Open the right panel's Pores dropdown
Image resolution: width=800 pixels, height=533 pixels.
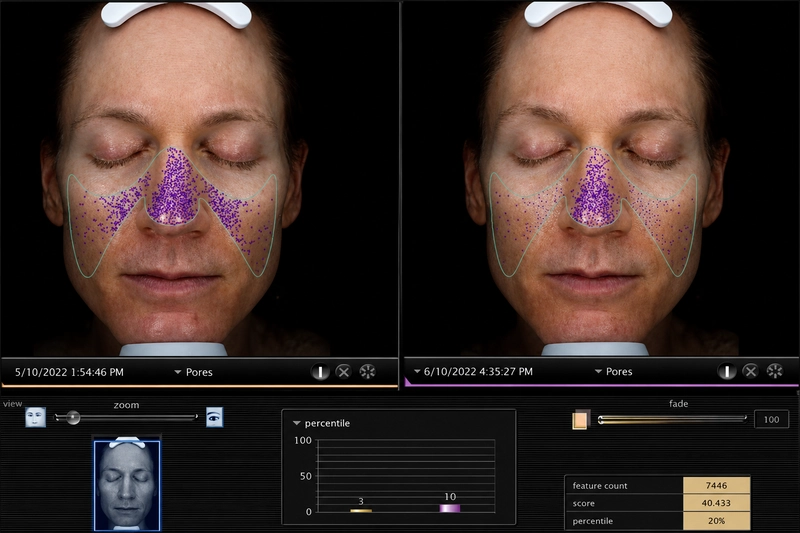tap(613, 372)
